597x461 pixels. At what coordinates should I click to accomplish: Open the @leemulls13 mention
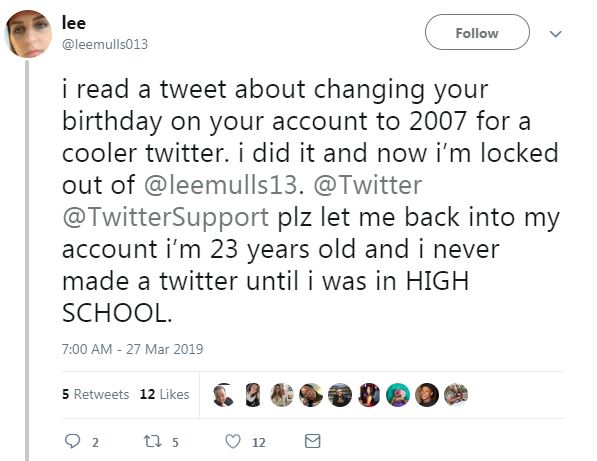[x=220, y=185]
